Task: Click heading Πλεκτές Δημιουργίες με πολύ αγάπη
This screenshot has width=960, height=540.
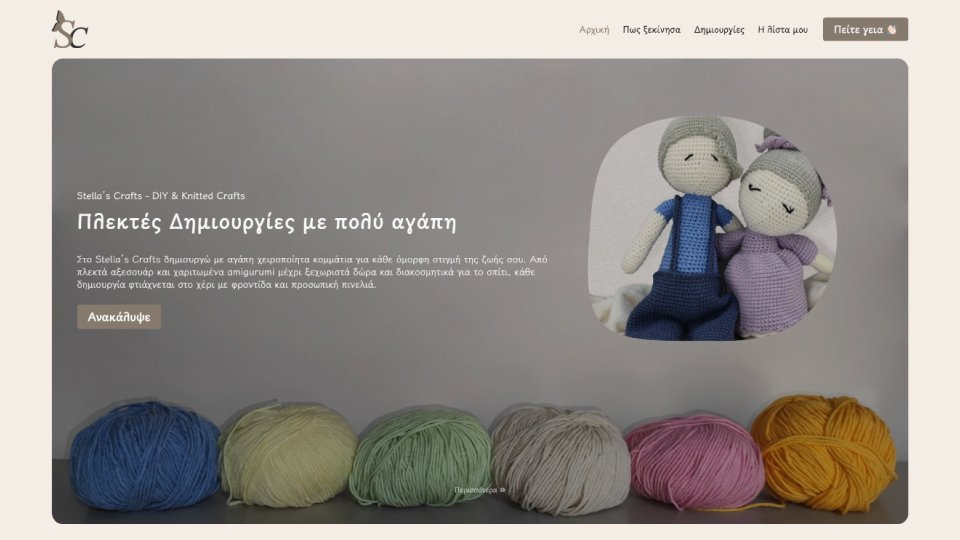Action: click(266, 222)
